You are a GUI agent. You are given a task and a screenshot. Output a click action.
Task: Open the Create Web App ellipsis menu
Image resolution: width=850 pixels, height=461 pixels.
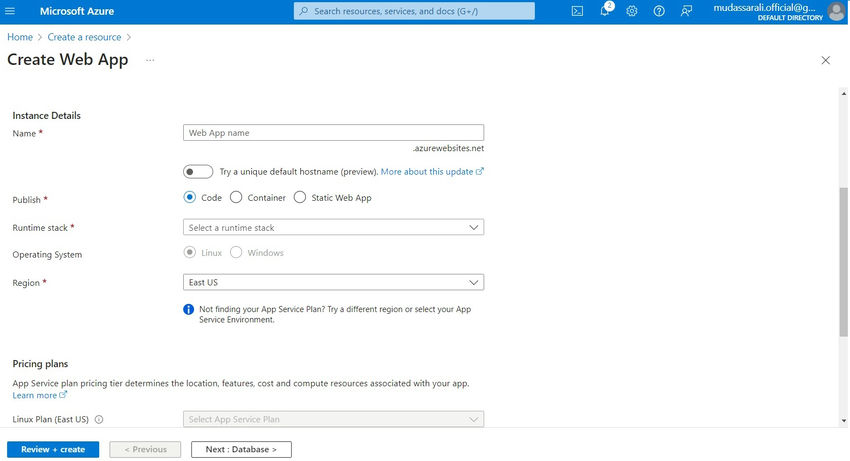click(x=150, y=61)
